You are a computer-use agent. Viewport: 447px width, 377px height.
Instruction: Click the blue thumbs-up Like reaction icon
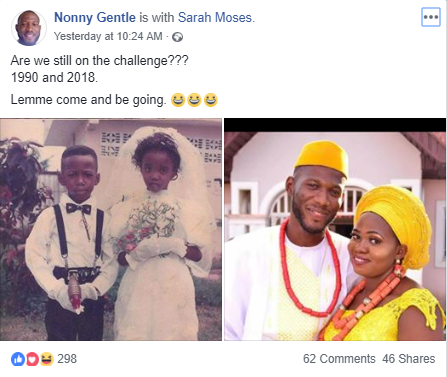tap(18, 359)
